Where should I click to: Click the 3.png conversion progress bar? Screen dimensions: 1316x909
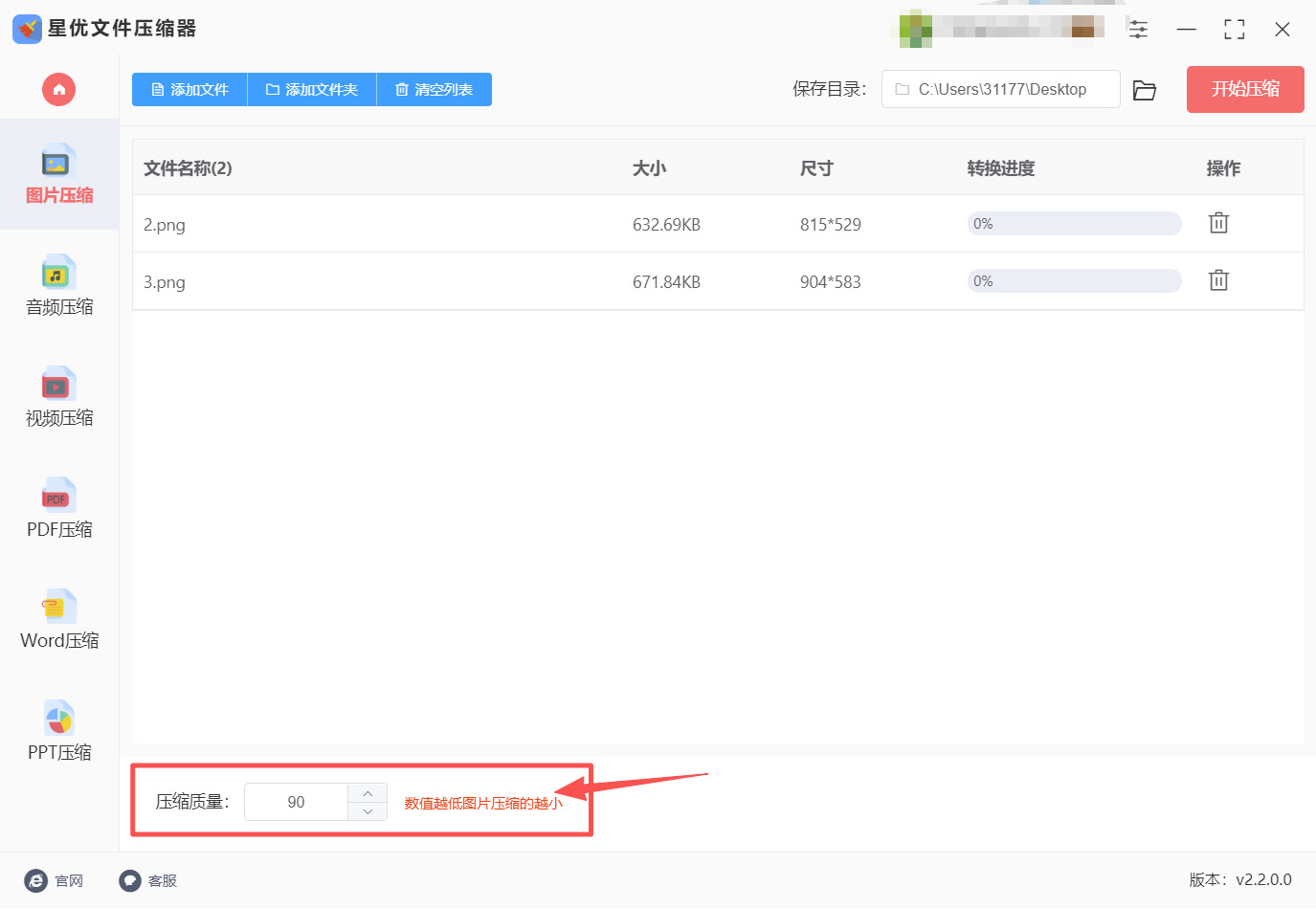[x=1075, y=281]
